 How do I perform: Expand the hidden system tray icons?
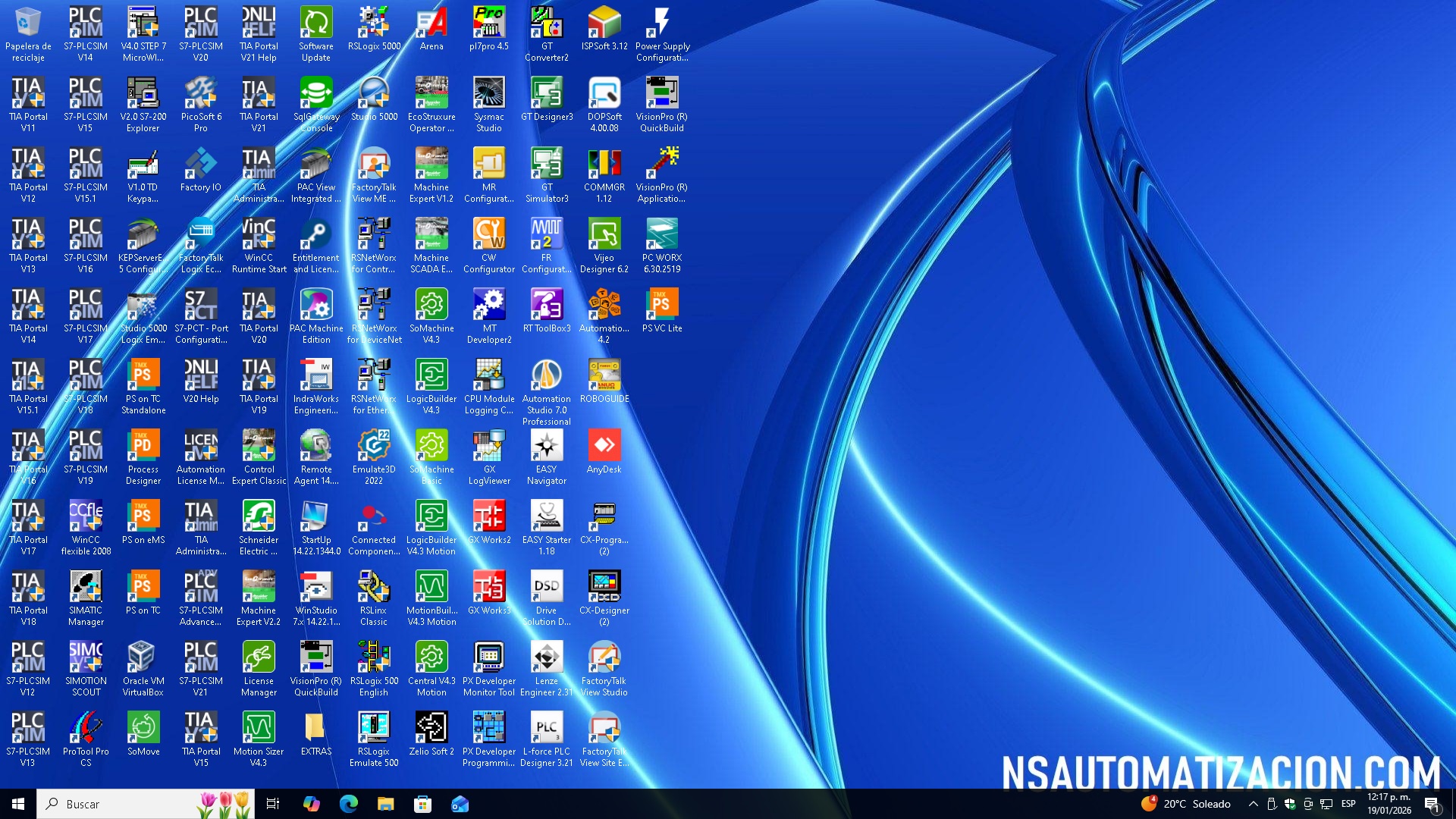(x=1253, y=804)
